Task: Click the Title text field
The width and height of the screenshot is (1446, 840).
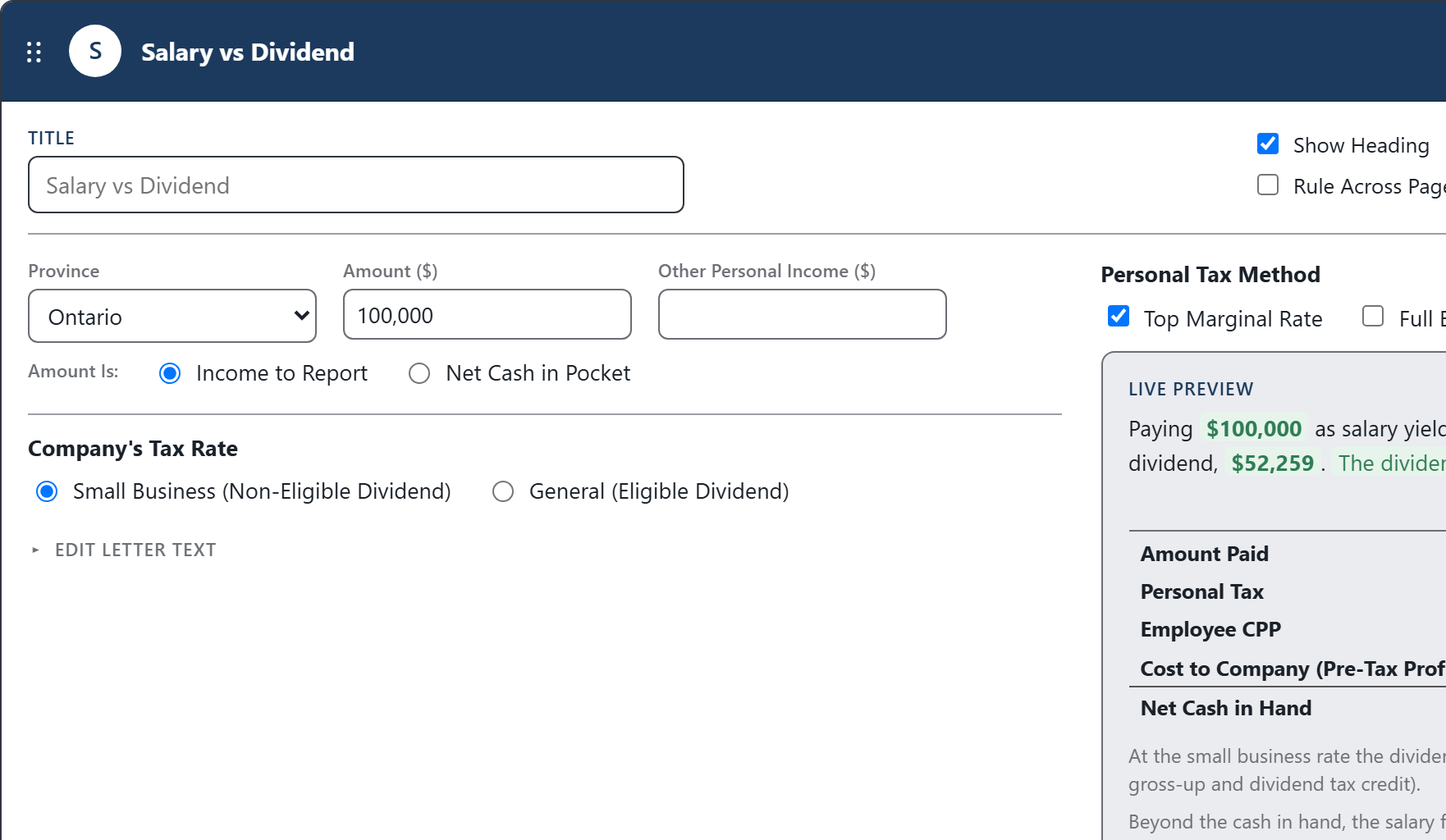Action: tap(356, 185)
